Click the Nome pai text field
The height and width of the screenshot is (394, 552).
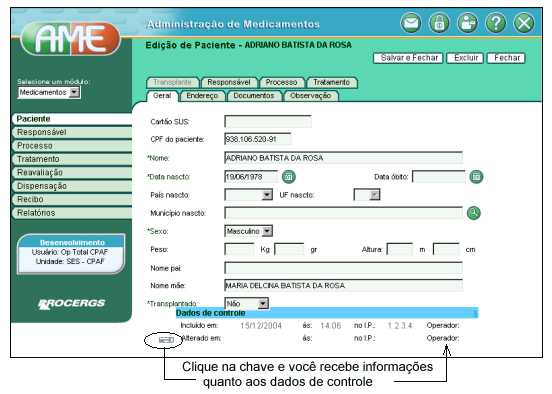343,268
